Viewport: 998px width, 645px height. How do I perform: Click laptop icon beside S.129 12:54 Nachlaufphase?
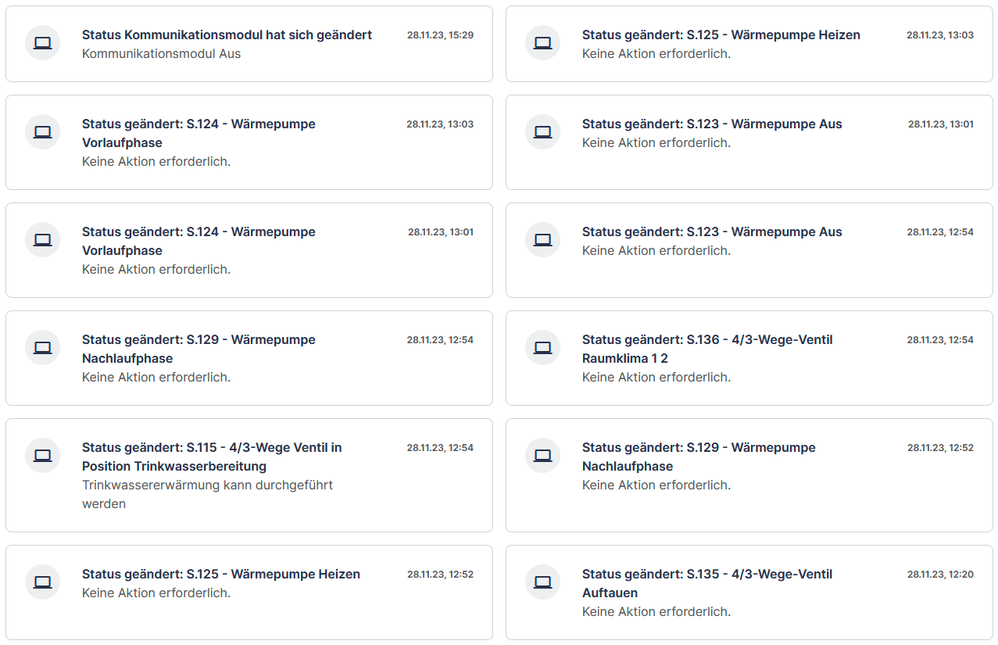pos(42,348)
